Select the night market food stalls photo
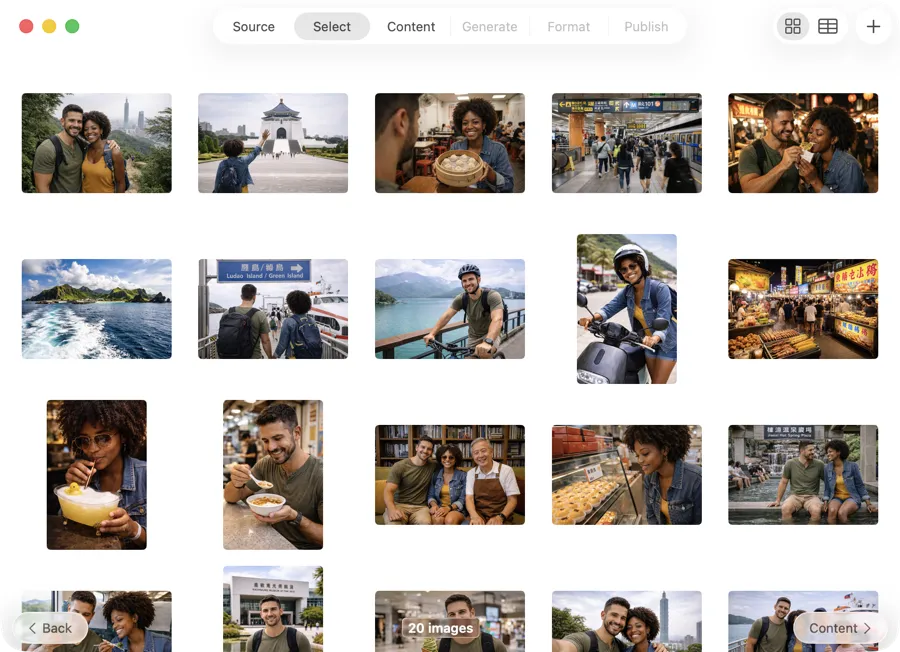 [x=803, y=308]
